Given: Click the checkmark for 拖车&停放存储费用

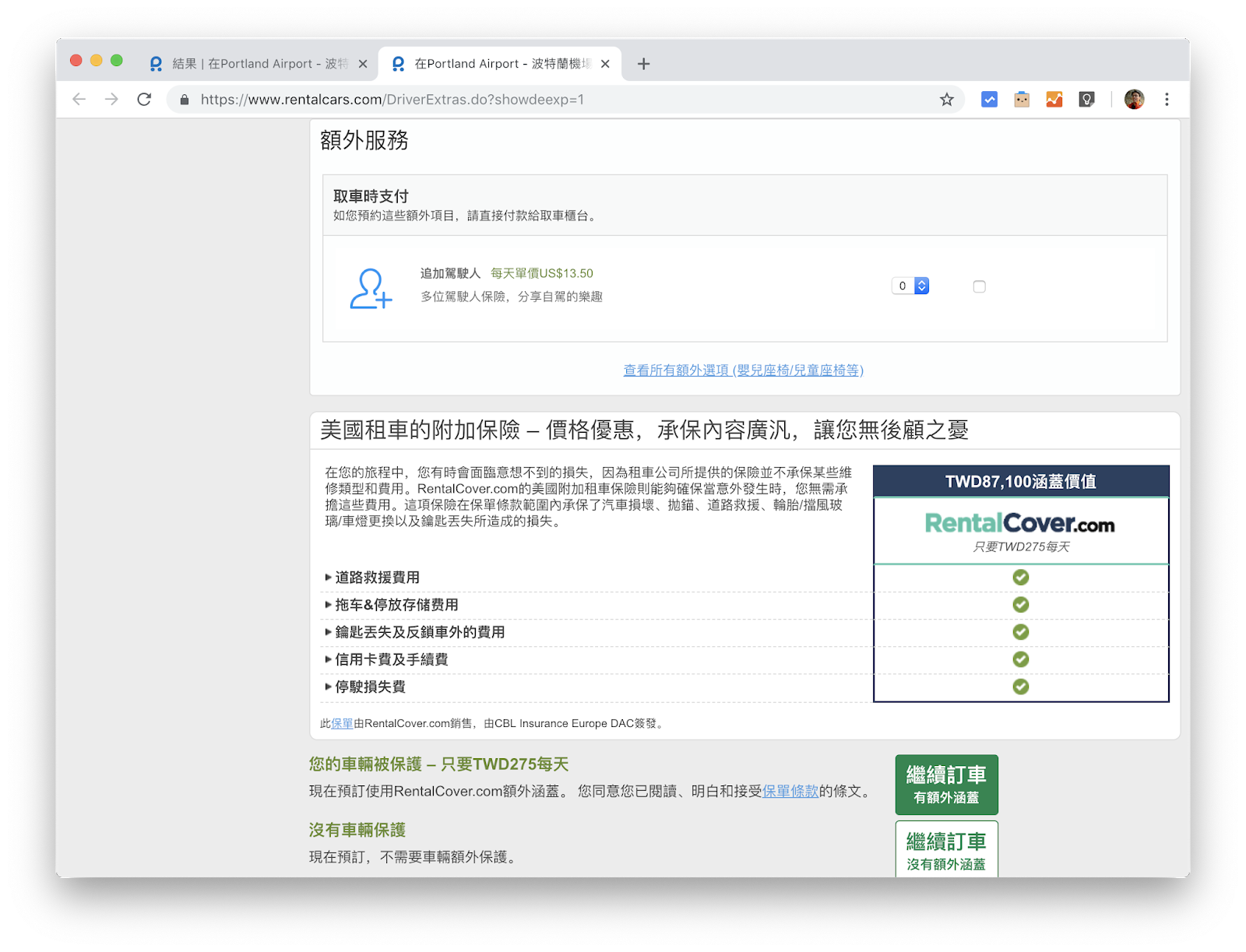Looking at the screenshot, I should (x=1020, y=604).
